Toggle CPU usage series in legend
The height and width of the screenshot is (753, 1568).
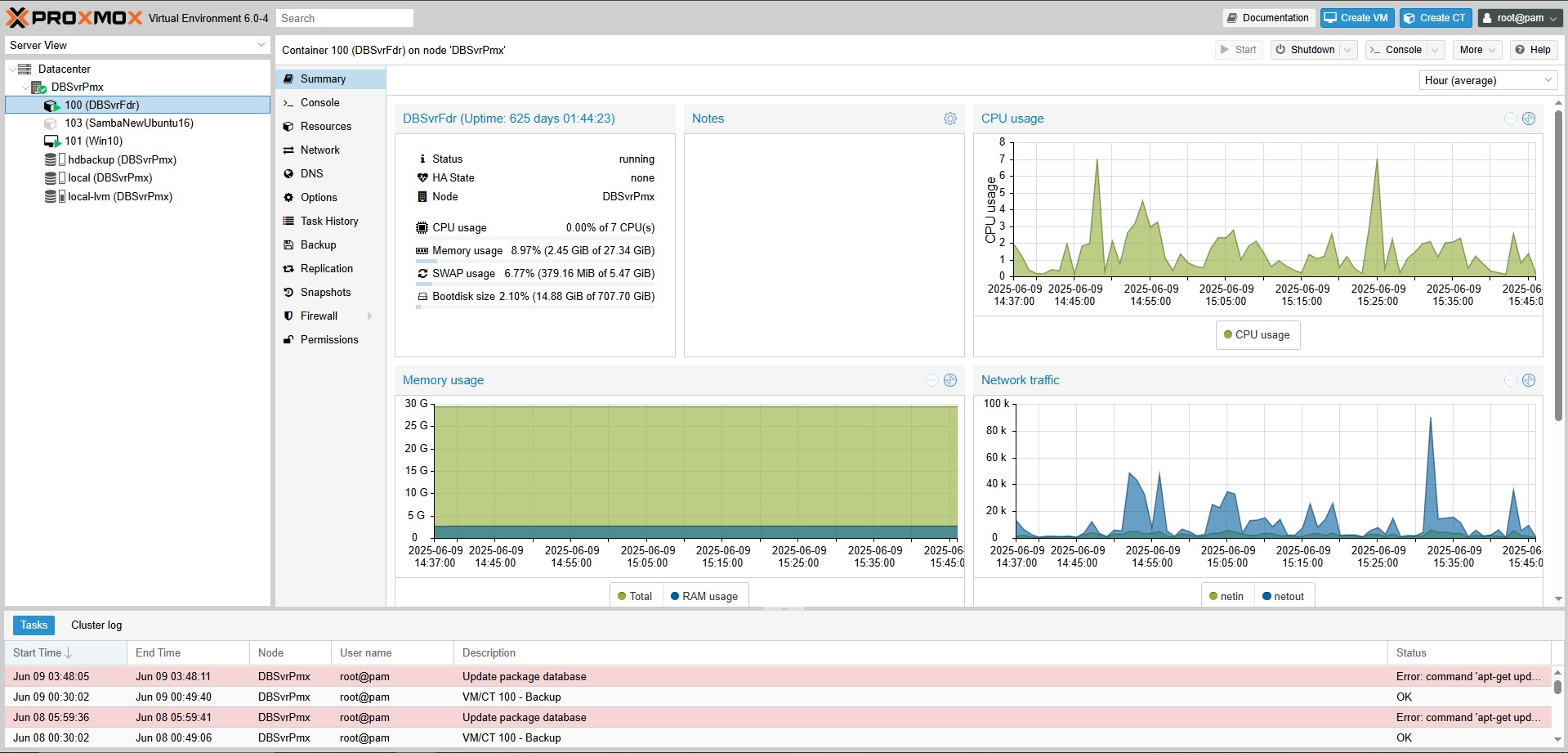1257,335
